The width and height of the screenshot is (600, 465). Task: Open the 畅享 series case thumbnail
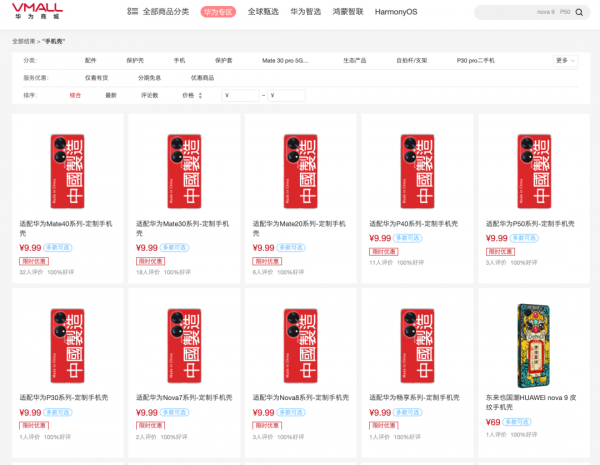coord(417,346)
